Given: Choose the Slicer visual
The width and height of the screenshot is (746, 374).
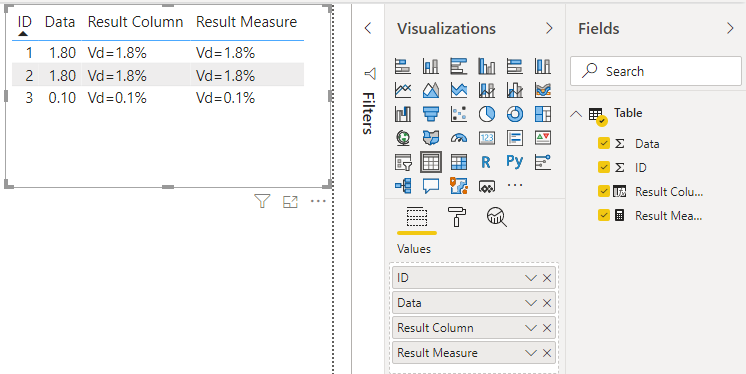Looking at the screenshot, I should pos(403,162).
